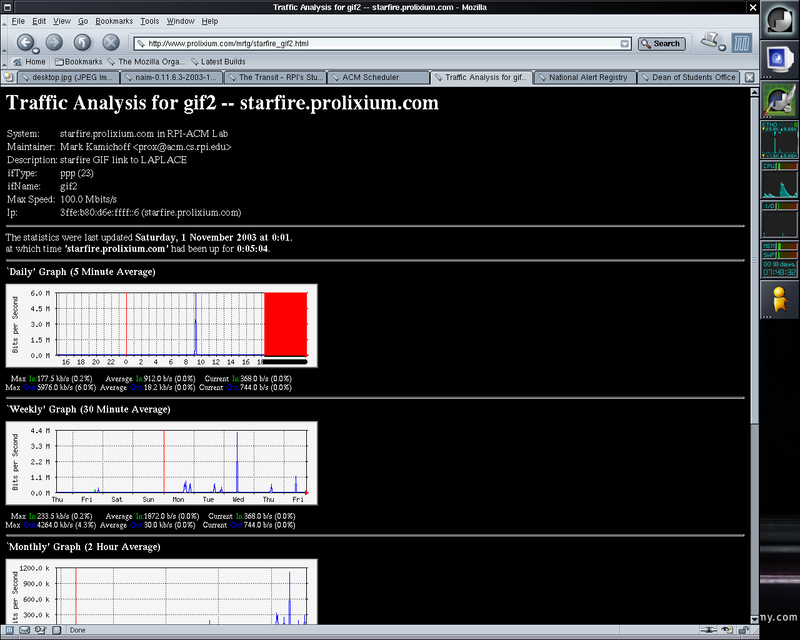Open the Tools menu

pos(149,20)
